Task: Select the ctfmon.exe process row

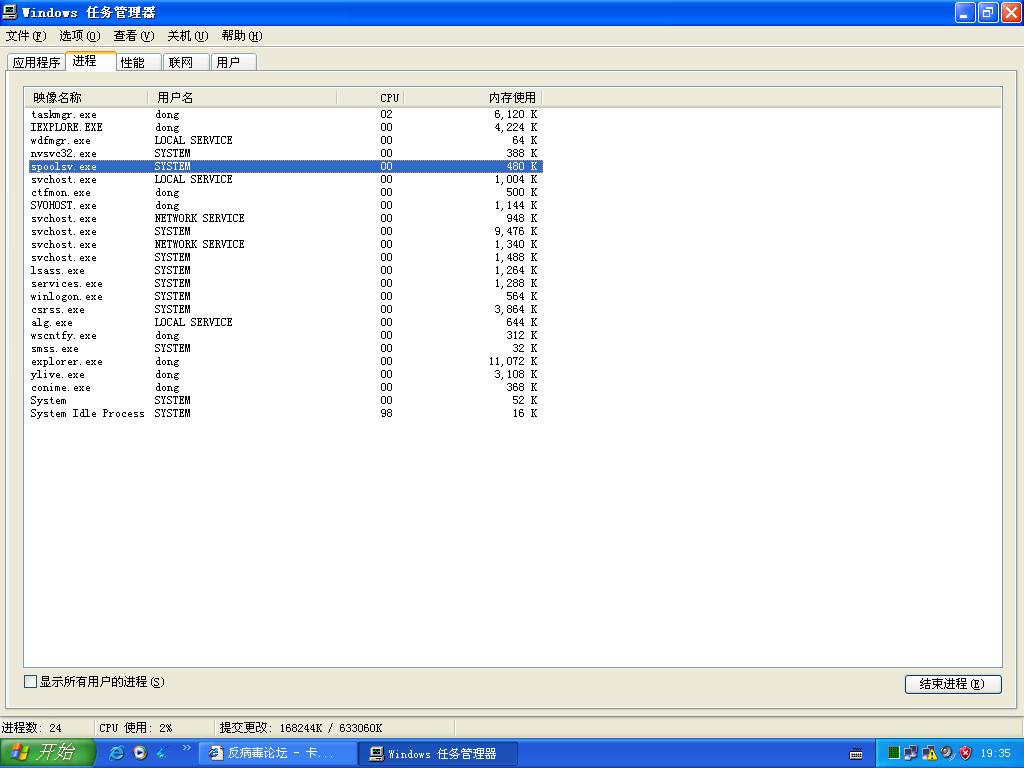Action: click(x=285, y=193)
